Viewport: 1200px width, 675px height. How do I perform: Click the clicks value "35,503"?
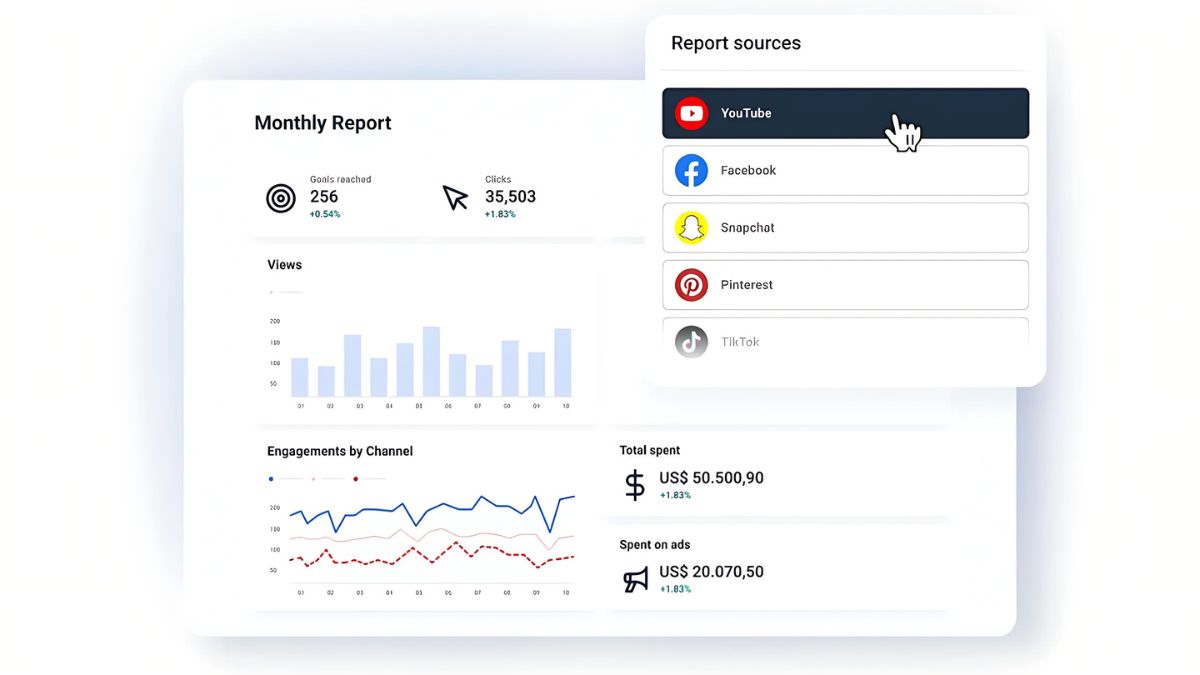coord(510,197)
